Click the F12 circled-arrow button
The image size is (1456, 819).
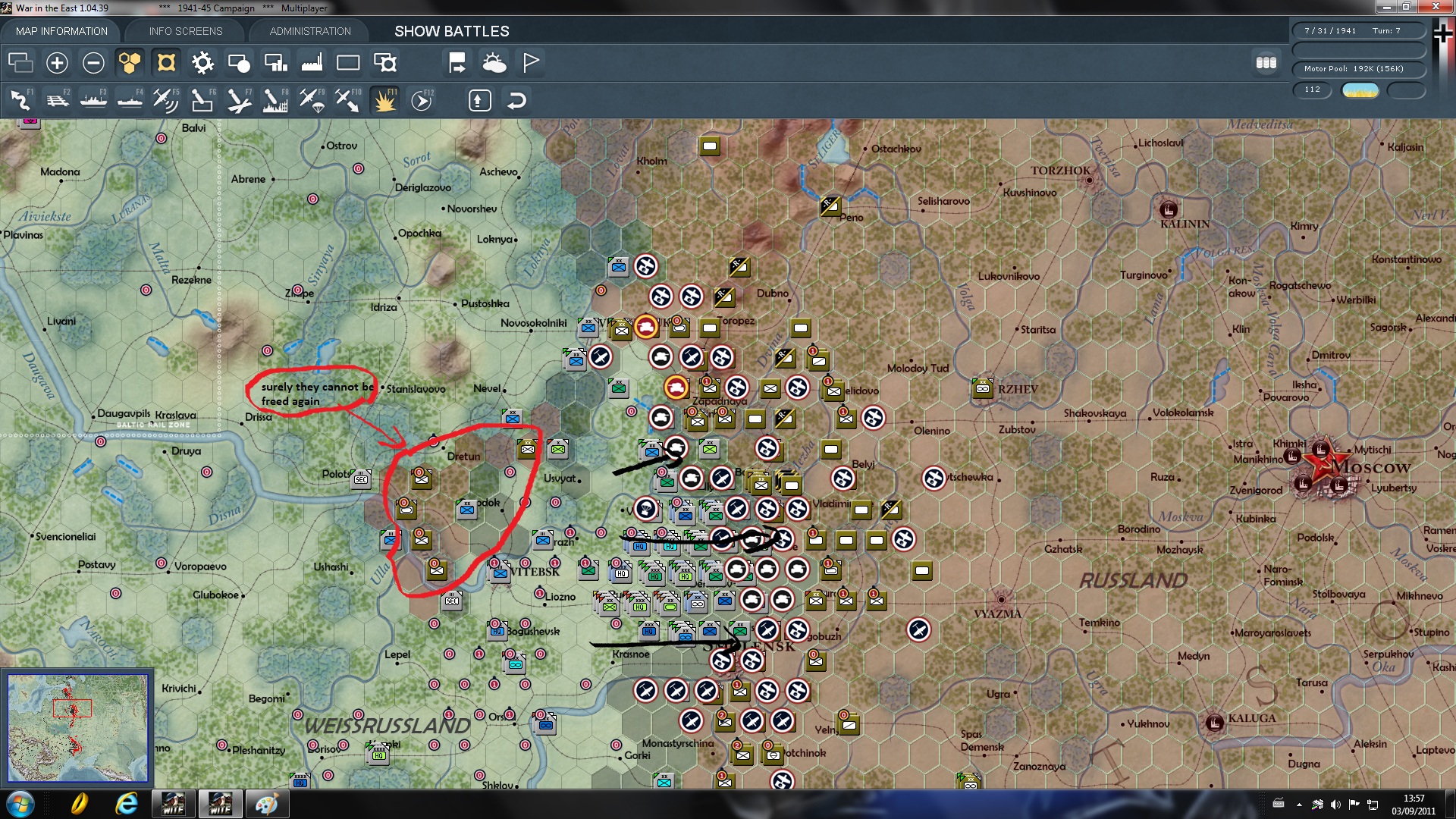click(x=421, y=99)
